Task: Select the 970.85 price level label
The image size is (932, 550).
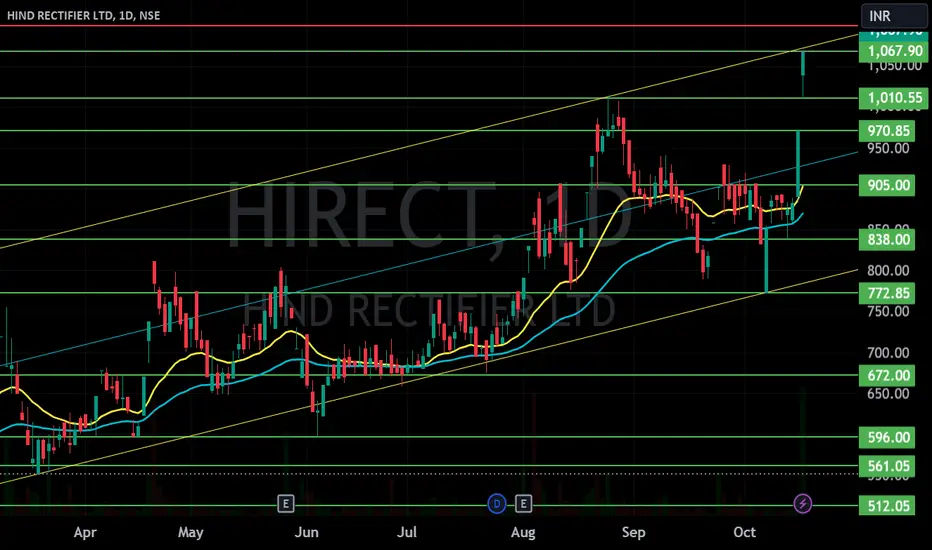Action: pos(887,131)
